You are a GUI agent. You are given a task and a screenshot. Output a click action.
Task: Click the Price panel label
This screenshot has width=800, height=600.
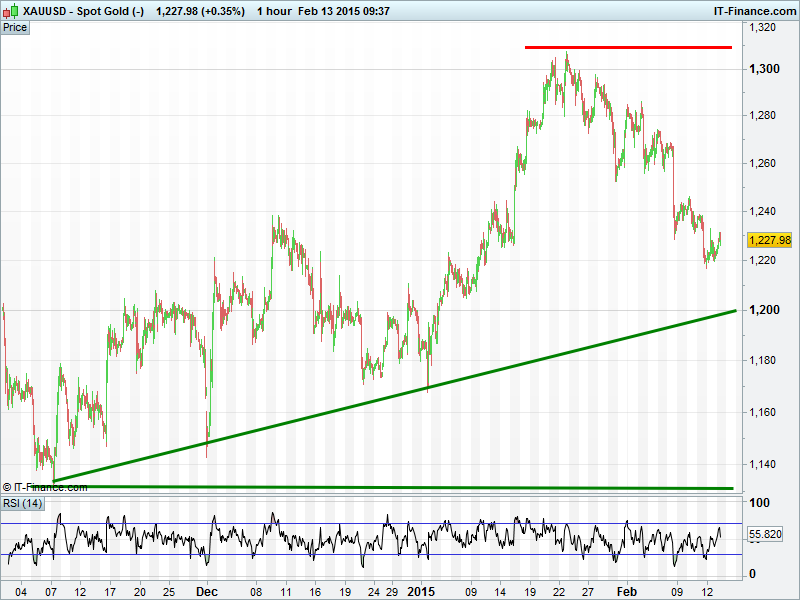pos(16,27)
